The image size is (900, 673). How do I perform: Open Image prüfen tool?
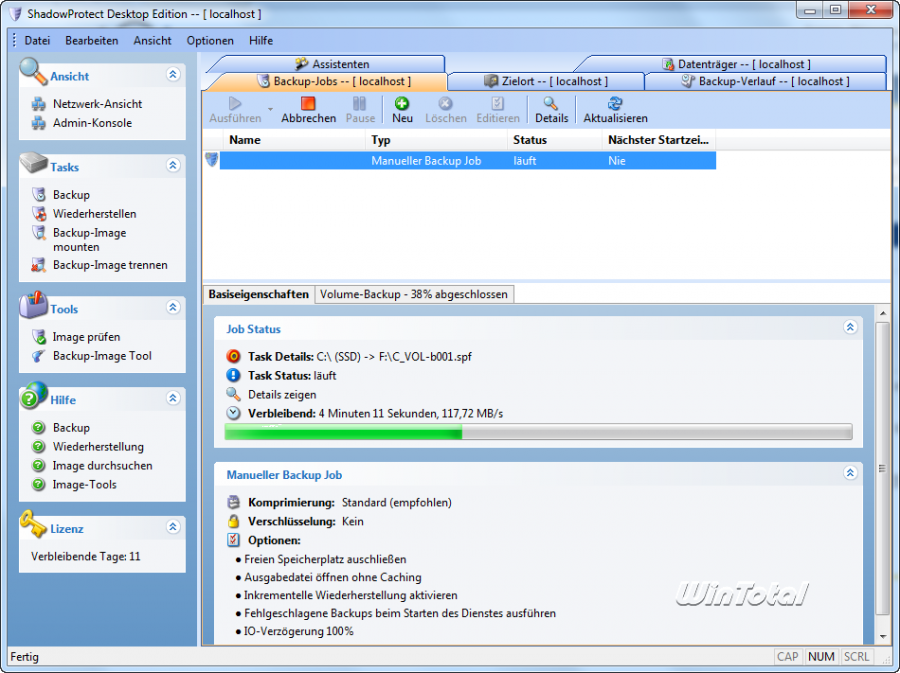tap(86, 337)
